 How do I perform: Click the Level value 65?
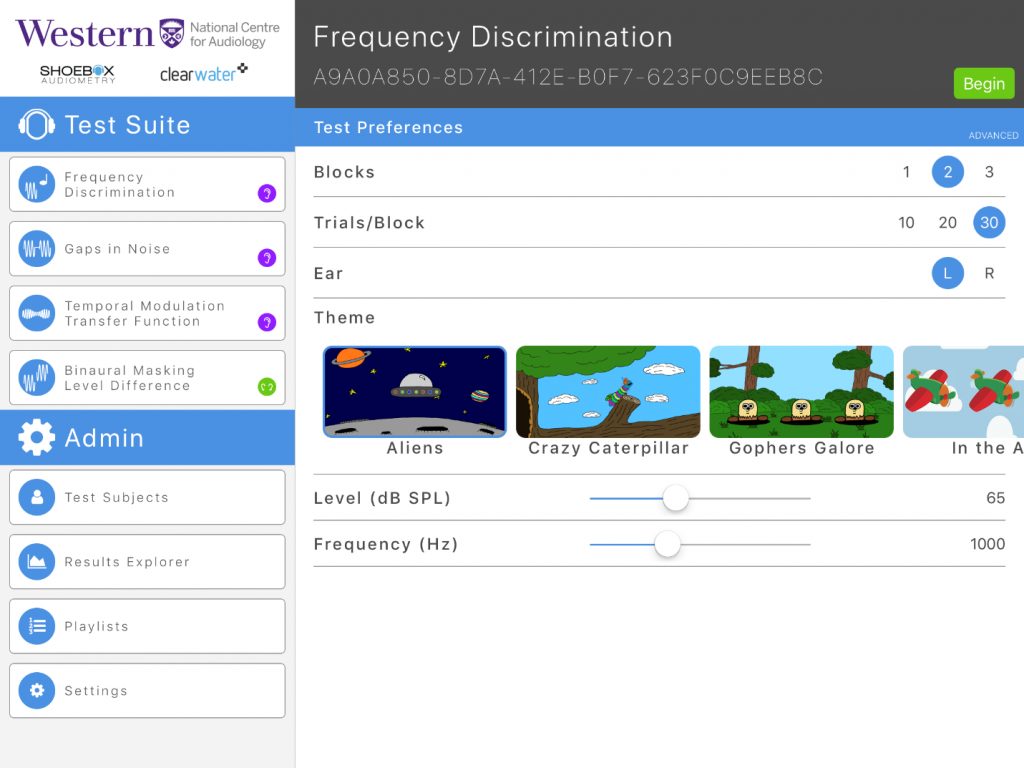point(995,498)
